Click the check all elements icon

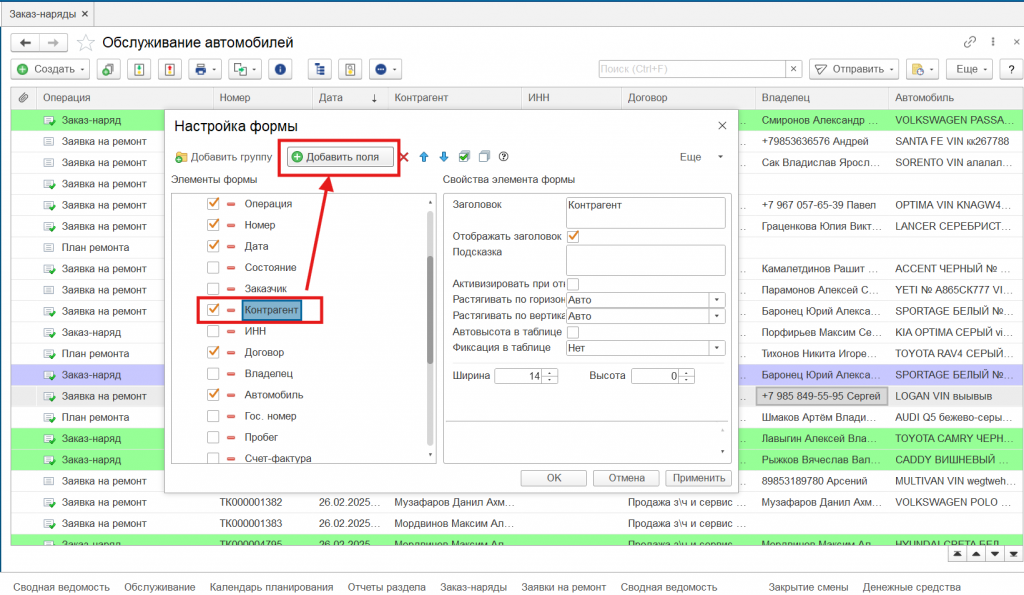click(x=464, y=157)
